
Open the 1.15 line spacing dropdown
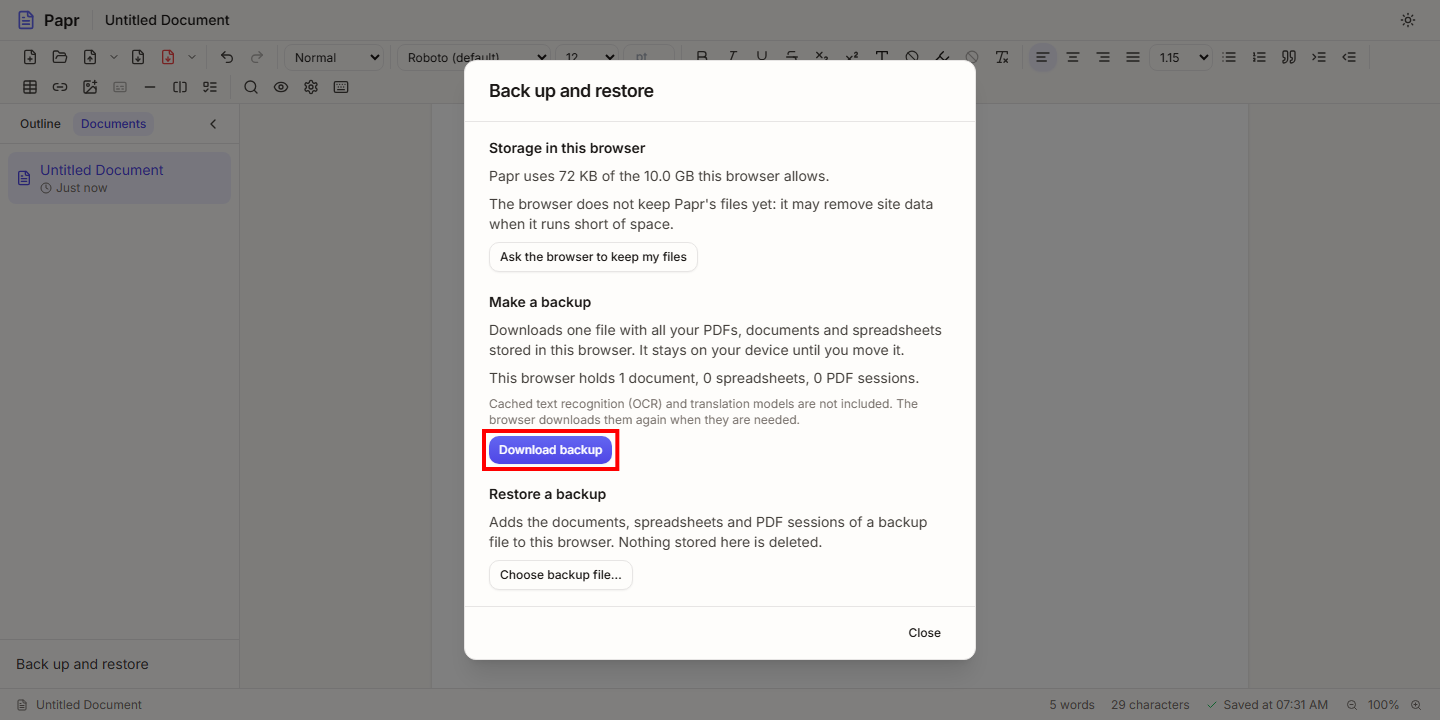pos(1181,57)
